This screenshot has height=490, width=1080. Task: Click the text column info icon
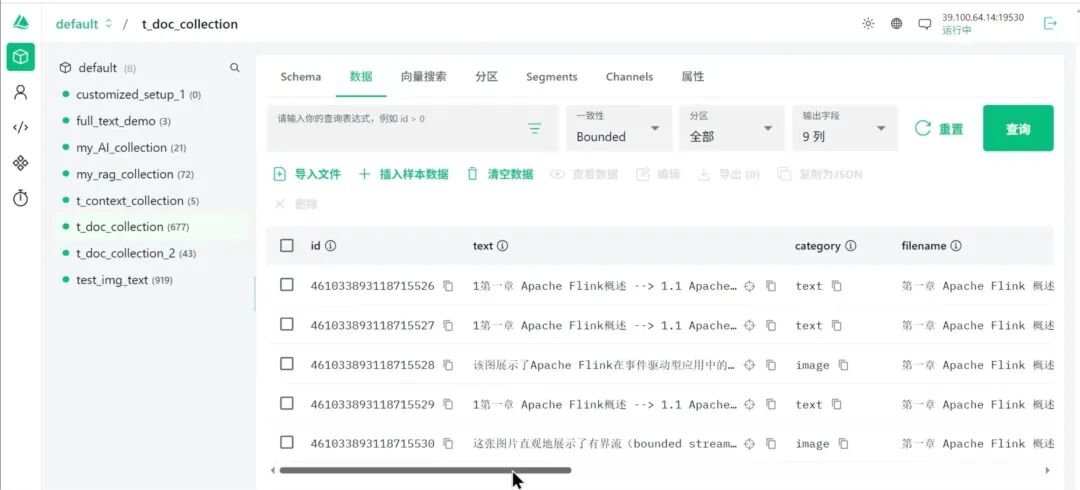tap(502, 246)
